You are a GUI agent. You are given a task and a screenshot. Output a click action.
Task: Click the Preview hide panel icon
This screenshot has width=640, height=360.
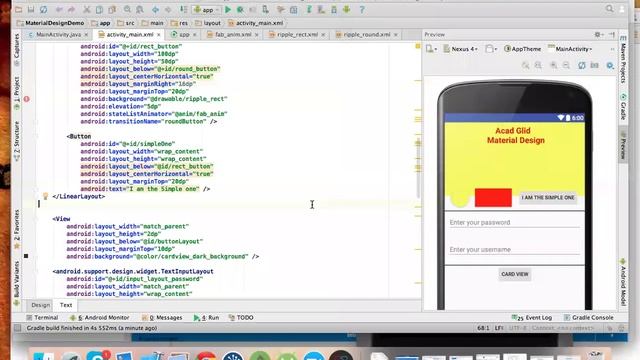[x=612, y=35]
